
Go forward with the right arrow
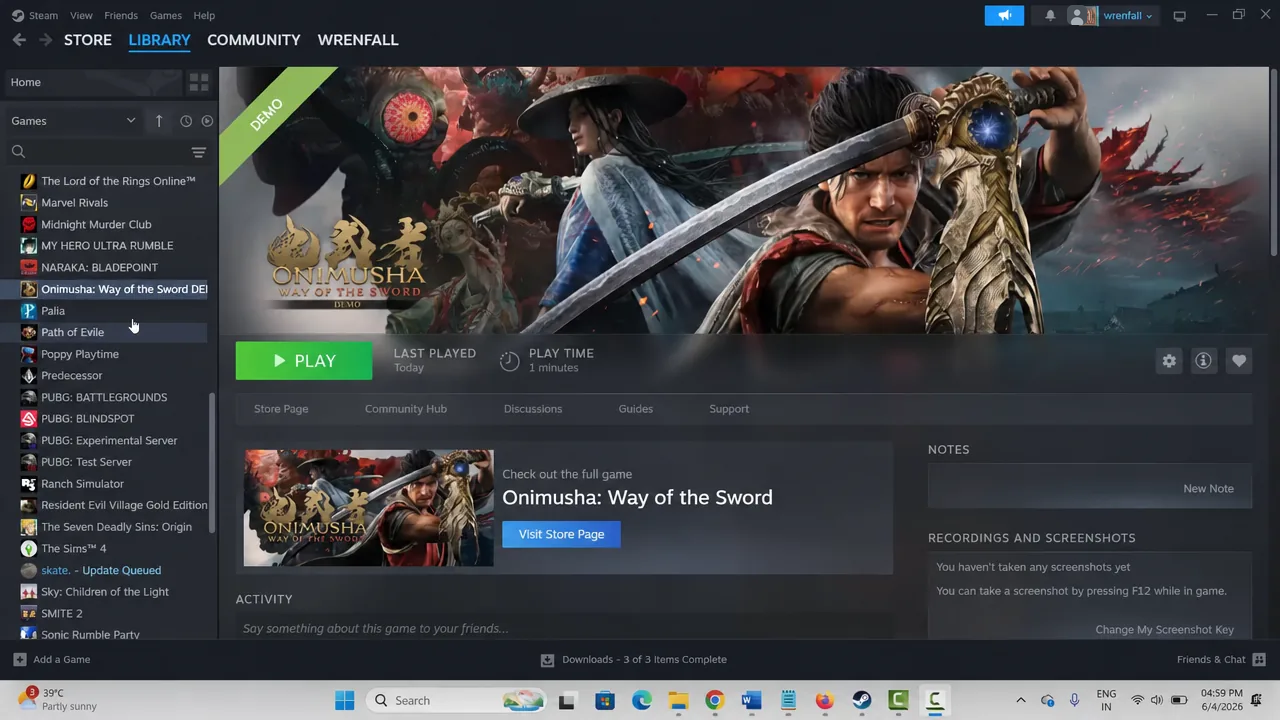pyautogui.click(x=45, y=40)
